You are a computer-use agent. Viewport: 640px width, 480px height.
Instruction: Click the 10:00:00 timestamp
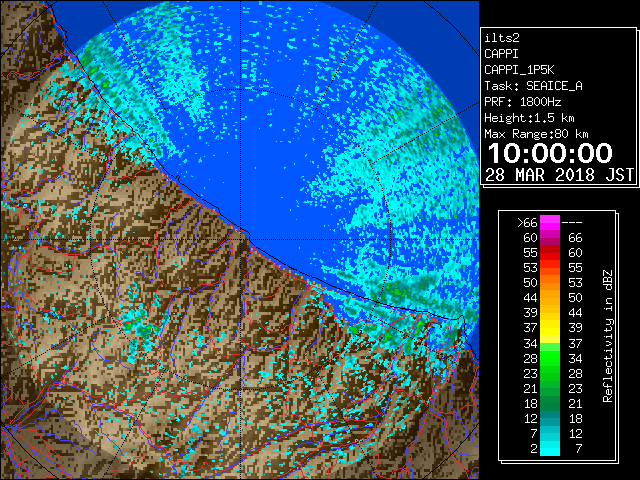coord(550,153)
